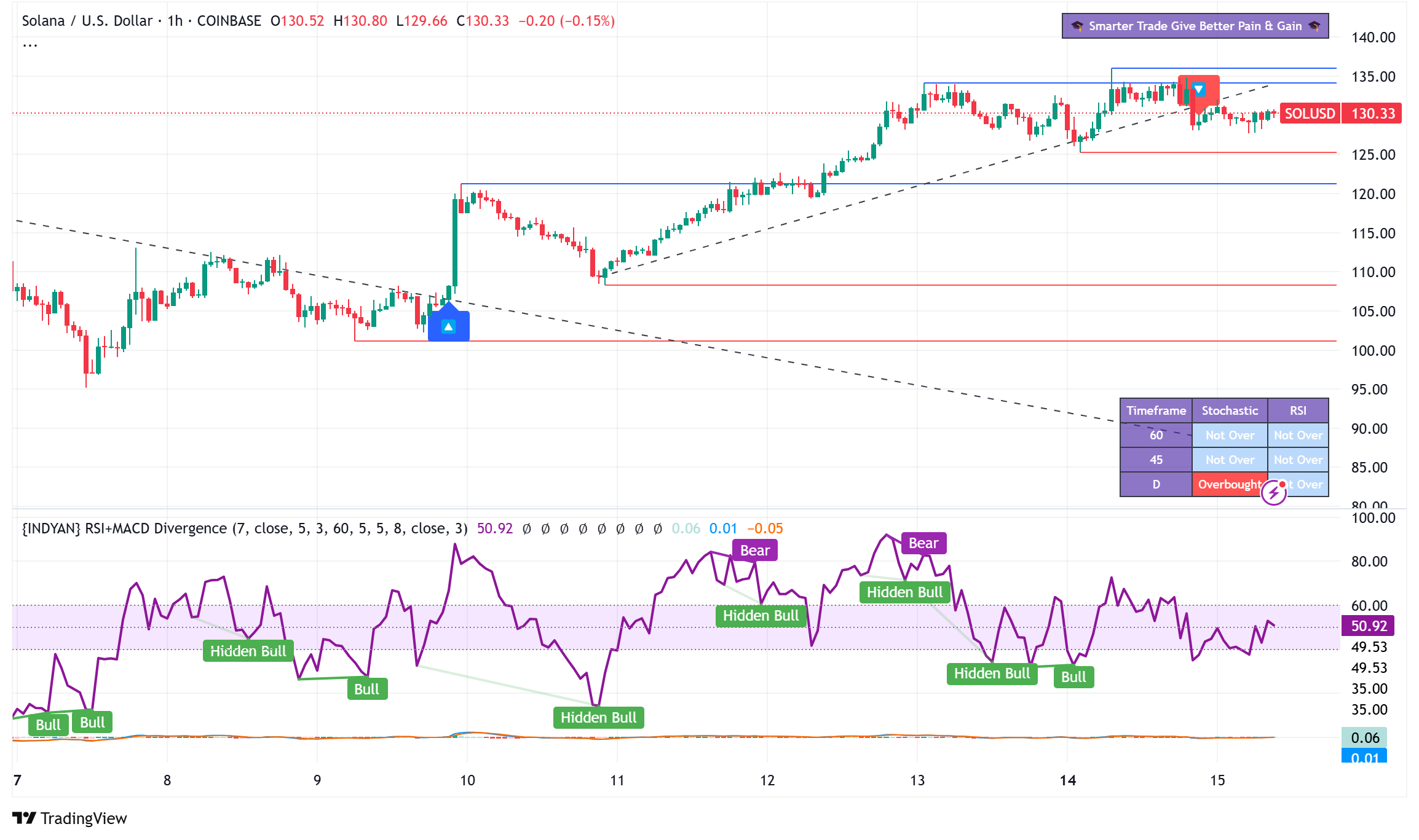Click date 13 on the time axis
The width and height of the screenshot is (1419, 840).
[x=917, y=780]
